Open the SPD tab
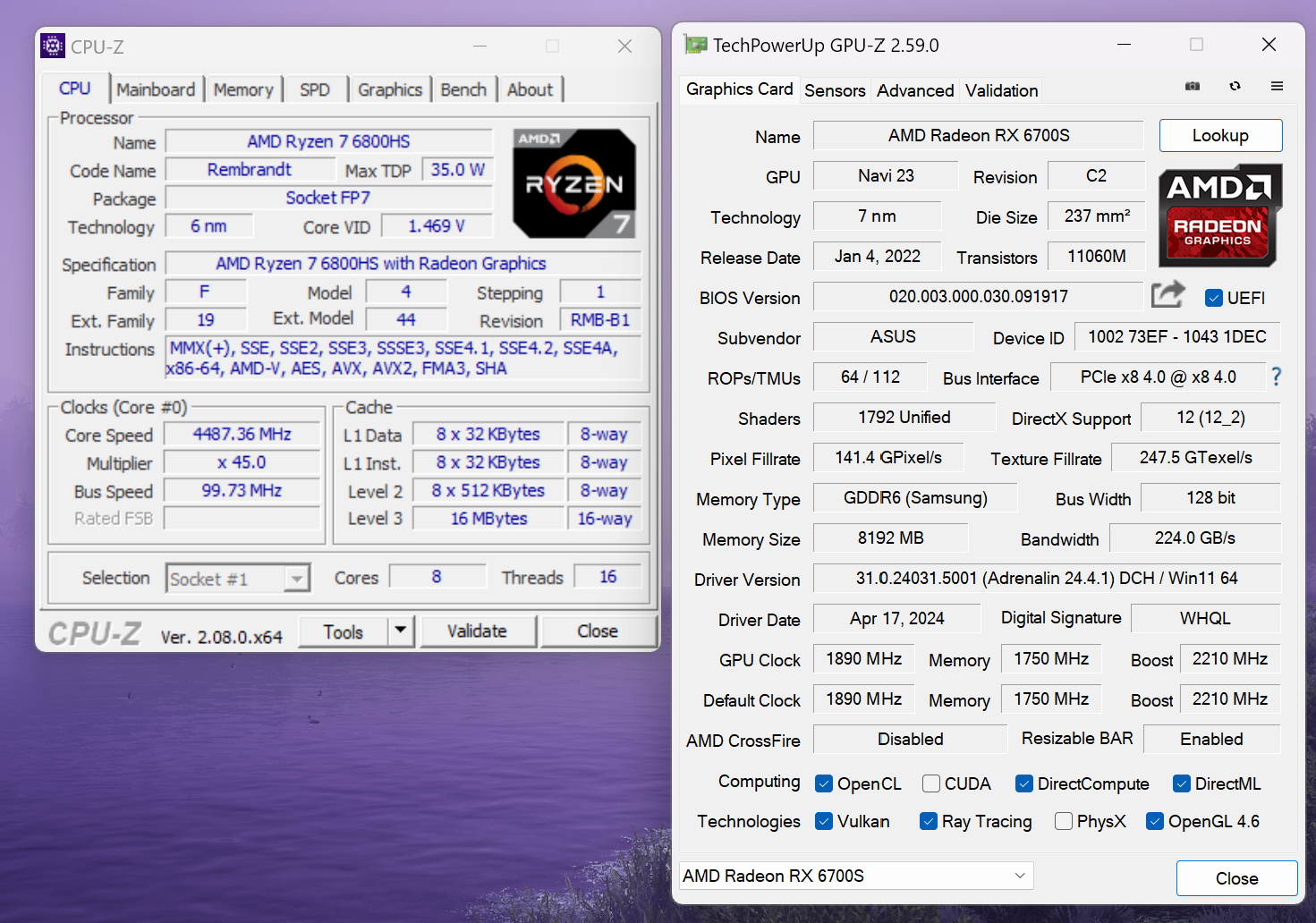The height and width of the screenshot is (923, 1316). click(x=315, y=89)
